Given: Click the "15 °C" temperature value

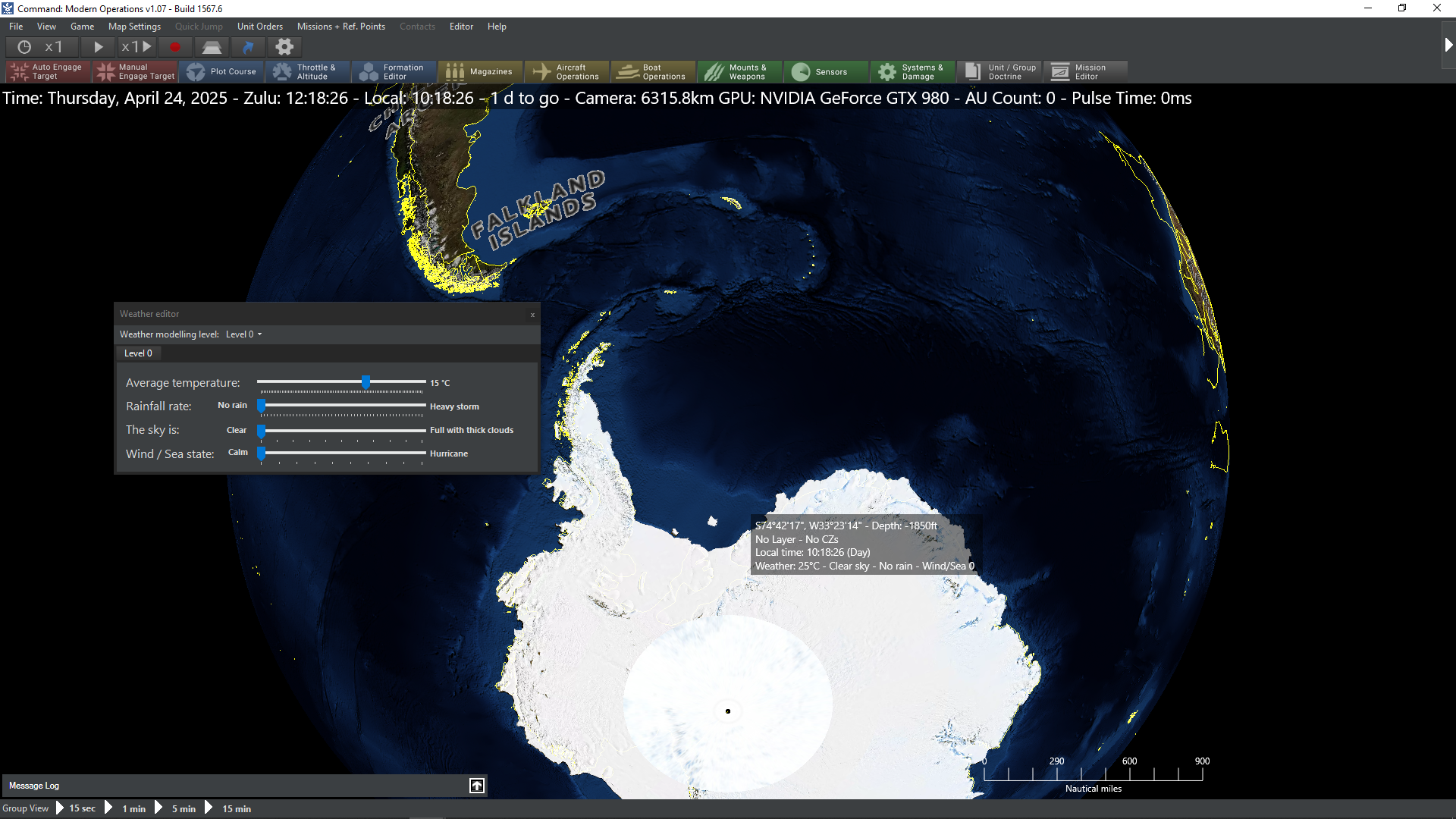Looking at the screenshot, I should [x=440, y=383].
